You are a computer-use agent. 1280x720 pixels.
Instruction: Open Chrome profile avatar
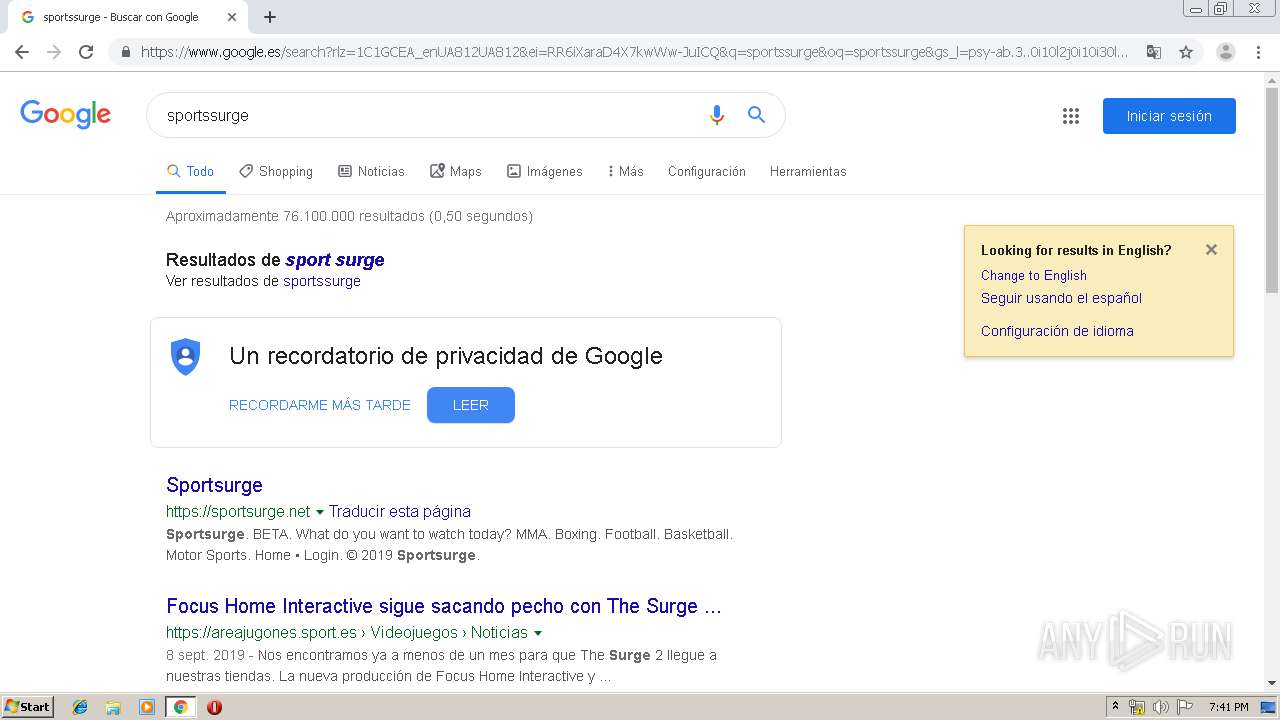tap(1225, 52)
